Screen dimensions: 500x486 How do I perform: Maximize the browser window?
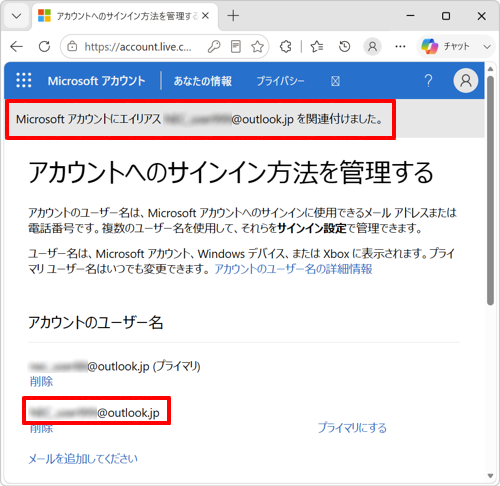[x=446, y=16]
